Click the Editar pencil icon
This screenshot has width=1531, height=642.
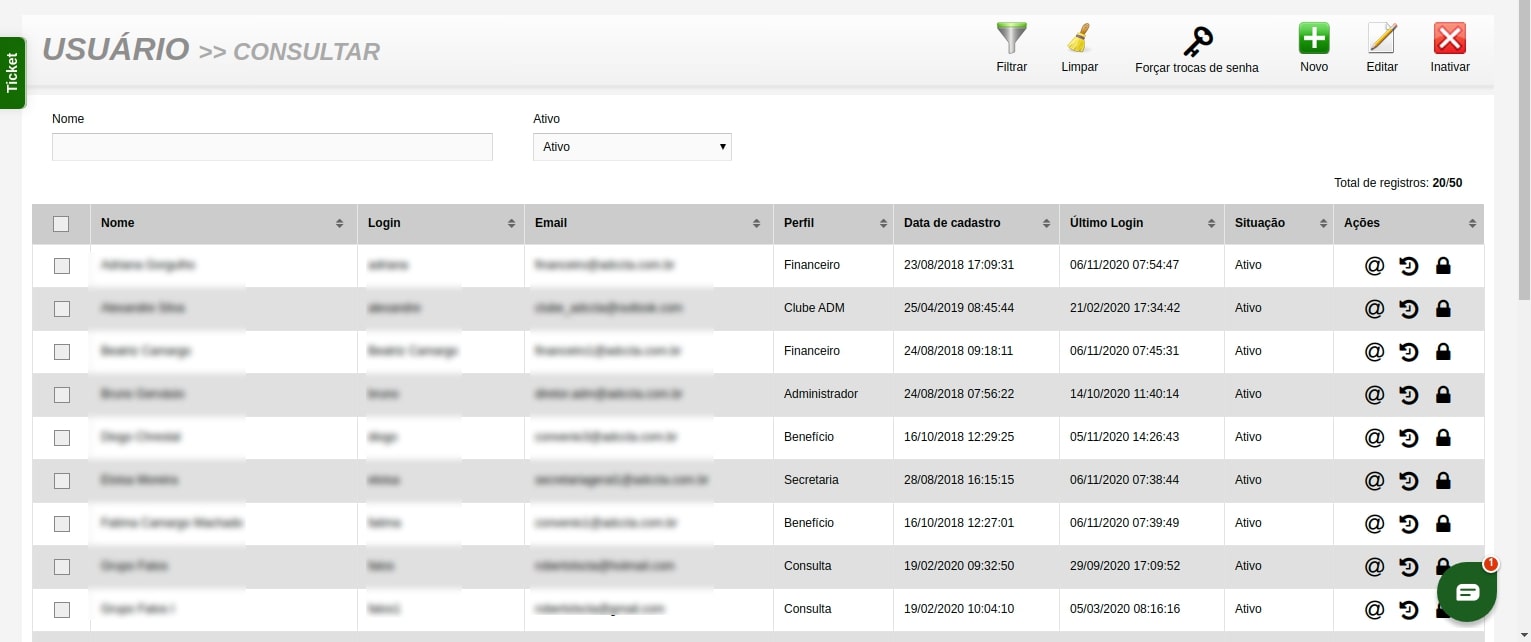click(x=1381, y=40)
